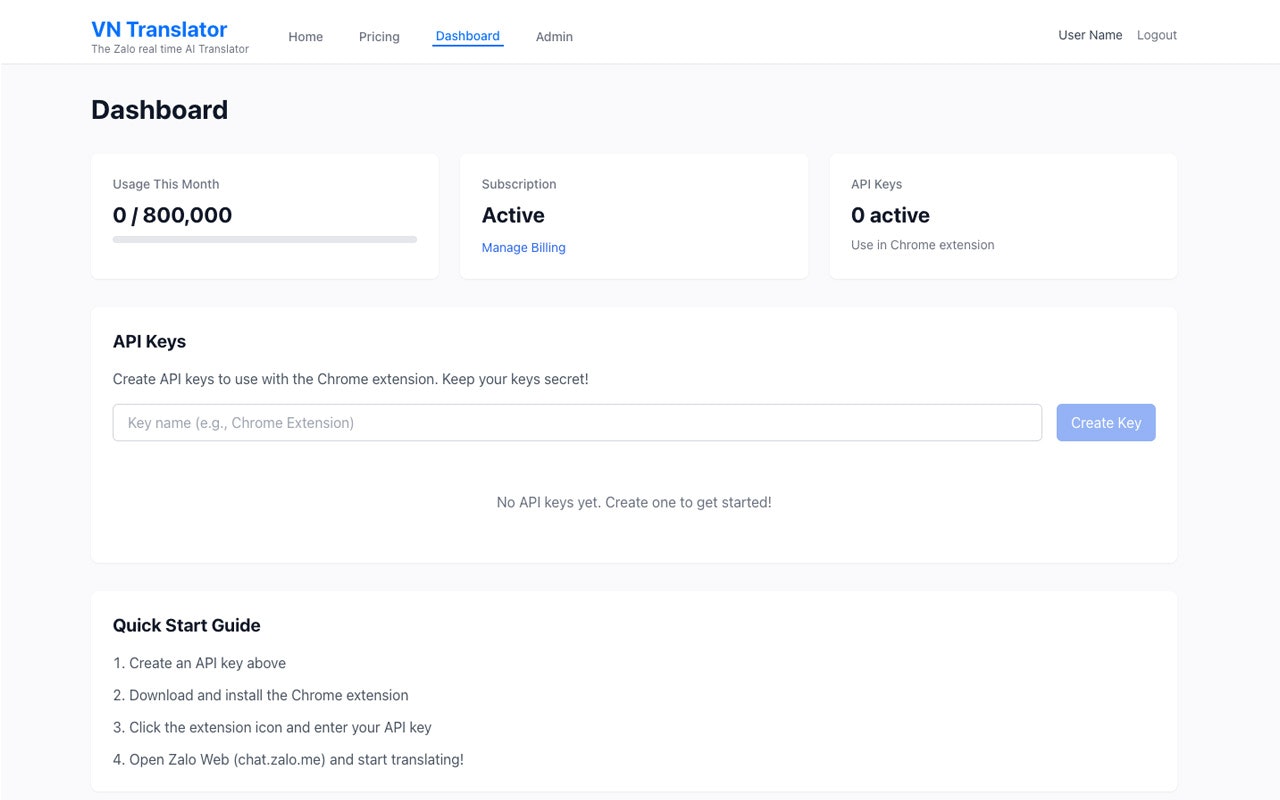Switch to the Dashboard tab
Screen dimensions: 1280x800
(x=467, y=36)
